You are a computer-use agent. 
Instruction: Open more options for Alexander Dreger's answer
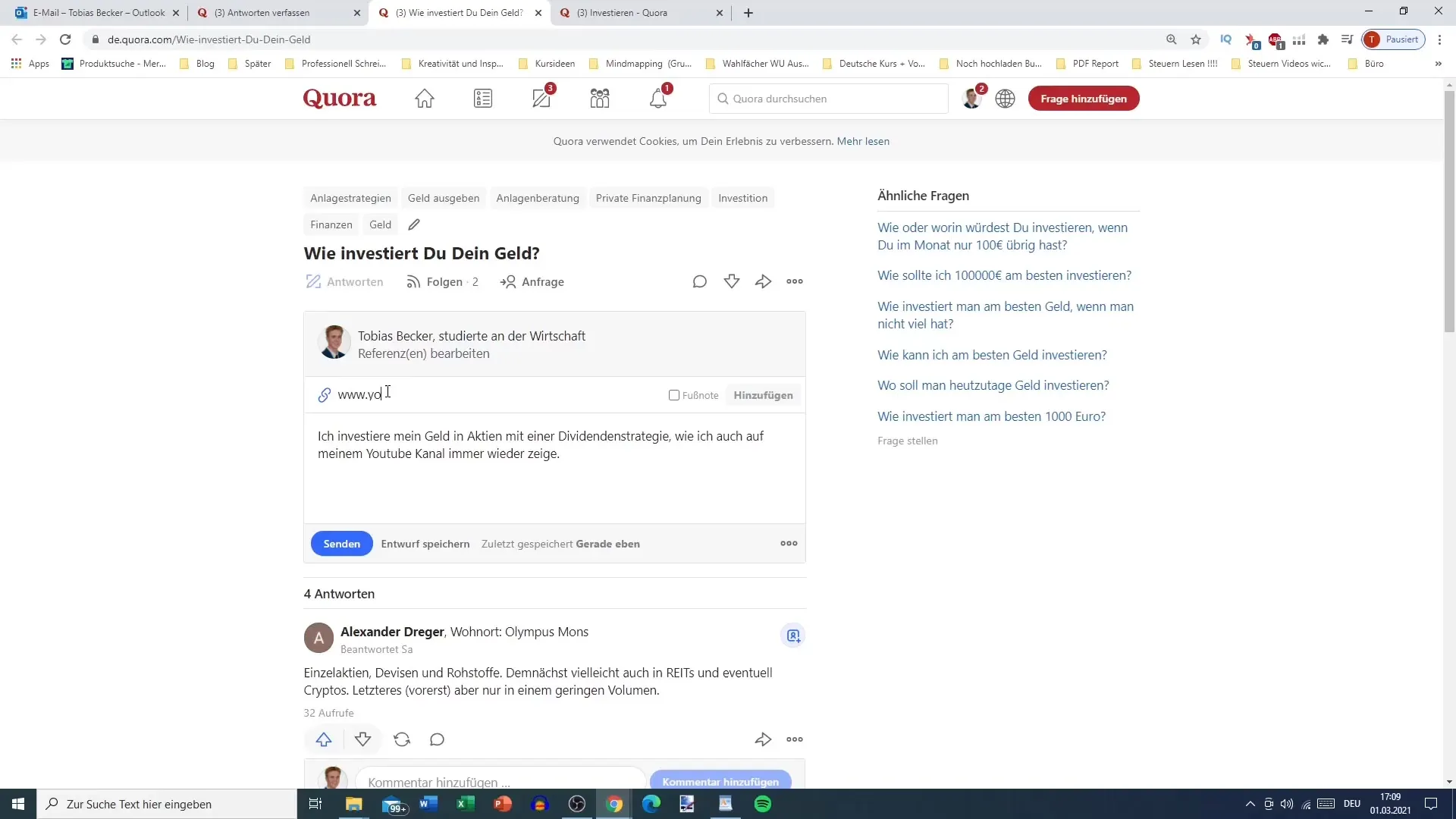795,739
